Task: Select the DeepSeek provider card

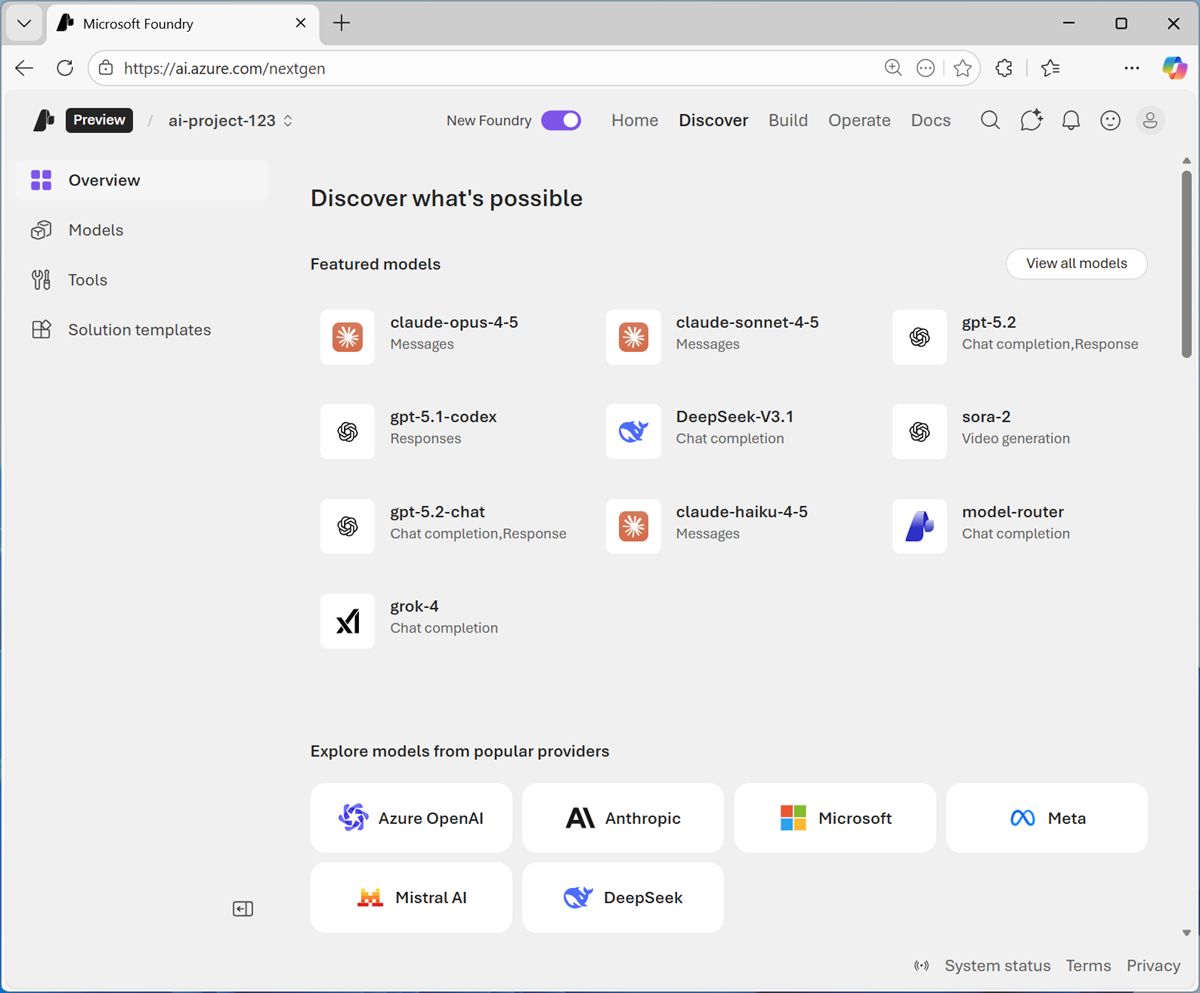Action: click(622, 897)
